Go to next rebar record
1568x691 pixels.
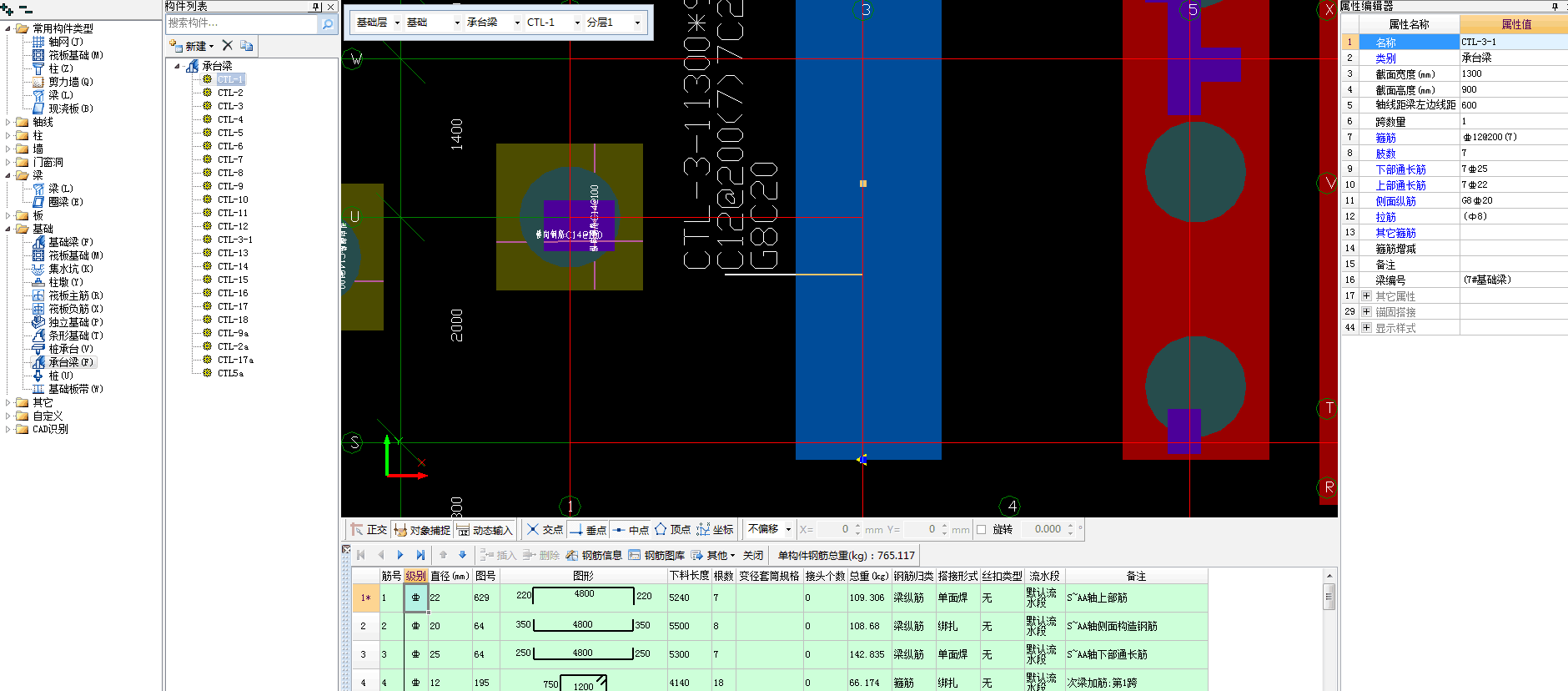point(400,555)
